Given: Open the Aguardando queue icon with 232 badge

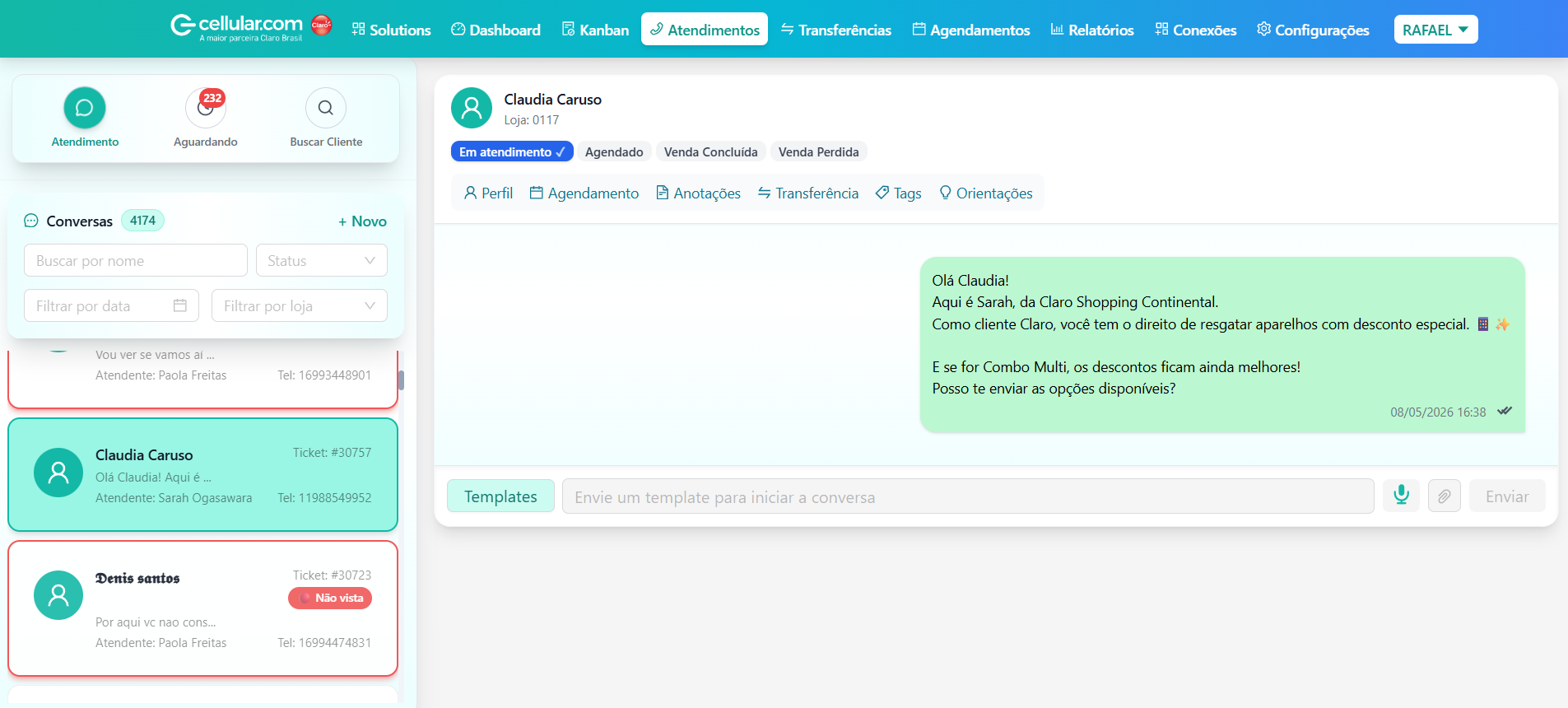Looking at the screenshot, I should pos(206,108).
